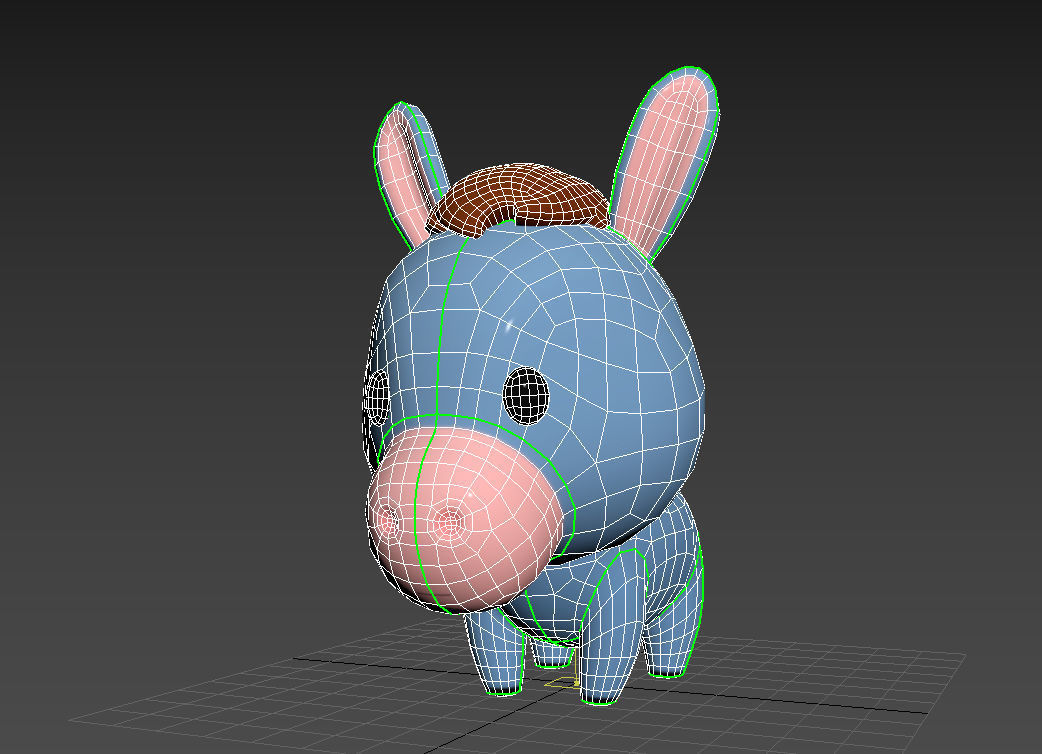Click the black eye facing the camera

[x=526, y=395]
